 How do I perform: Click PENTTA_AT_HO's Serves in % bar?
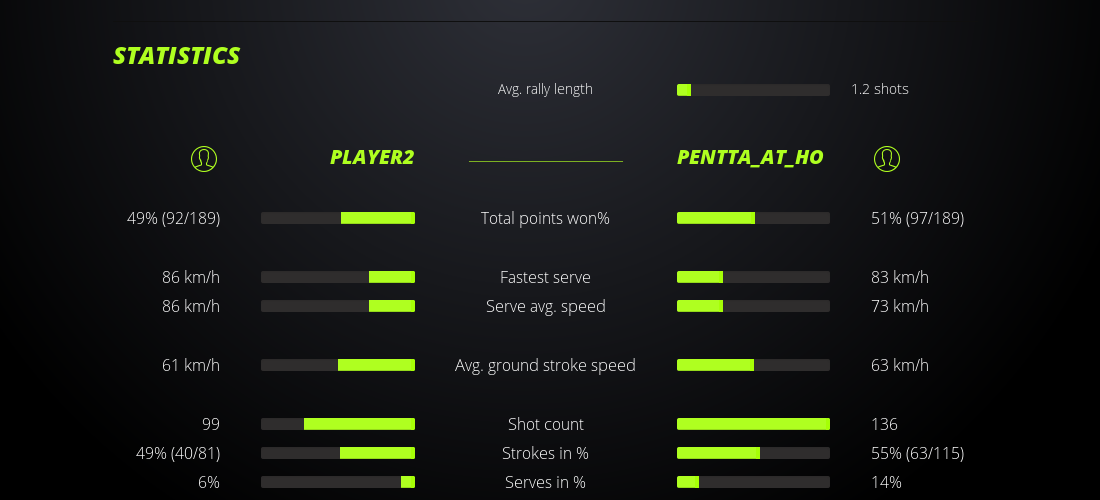pyautogui.click(x=753, y=482)
